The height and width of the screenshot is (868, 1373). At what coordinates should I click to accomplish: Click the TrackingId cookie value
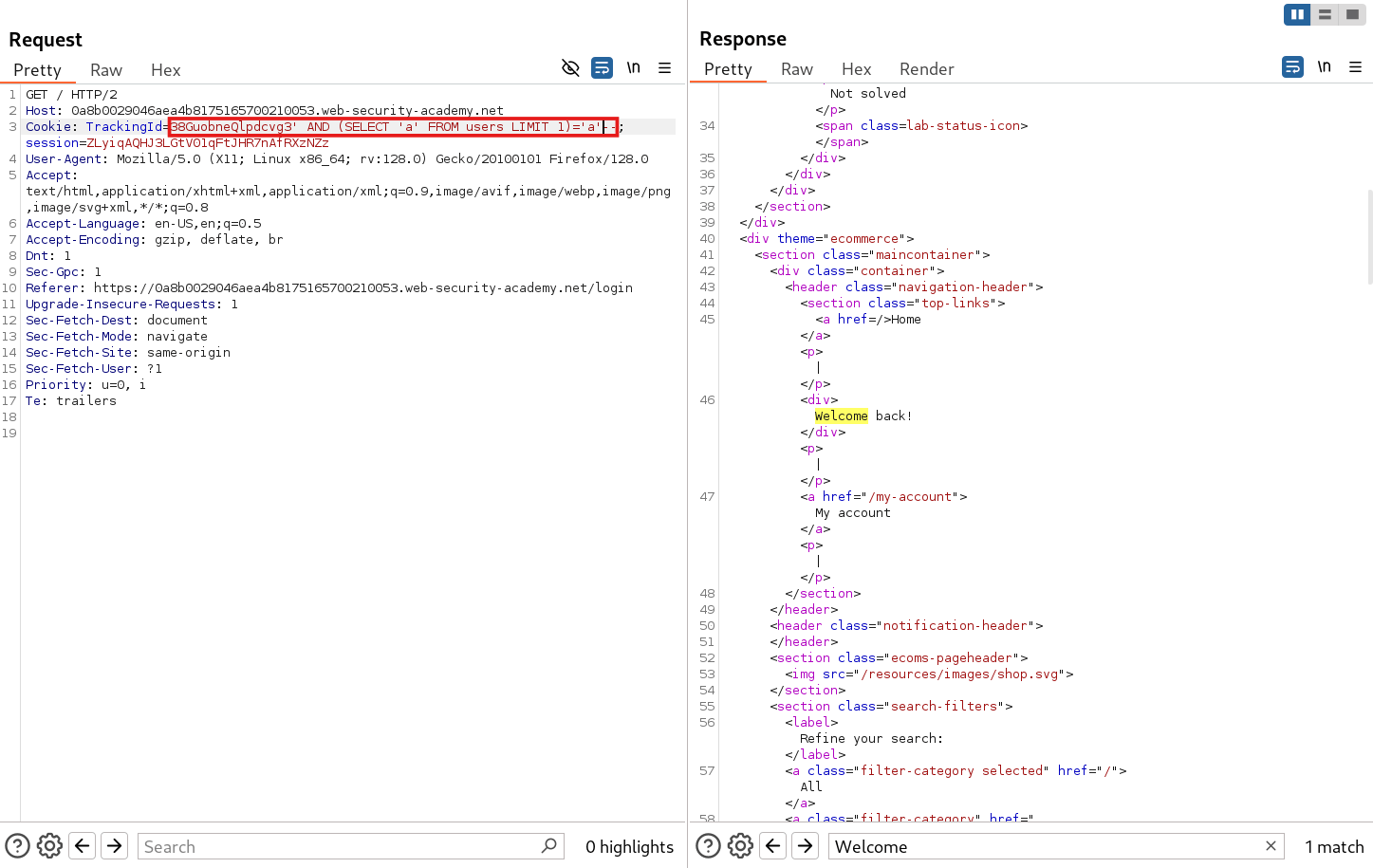click(x=394, y=126)
